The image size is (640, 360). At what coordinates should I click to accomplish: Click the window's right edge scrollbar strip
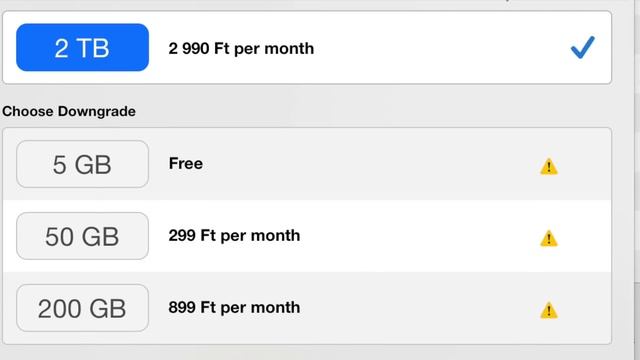637,180
